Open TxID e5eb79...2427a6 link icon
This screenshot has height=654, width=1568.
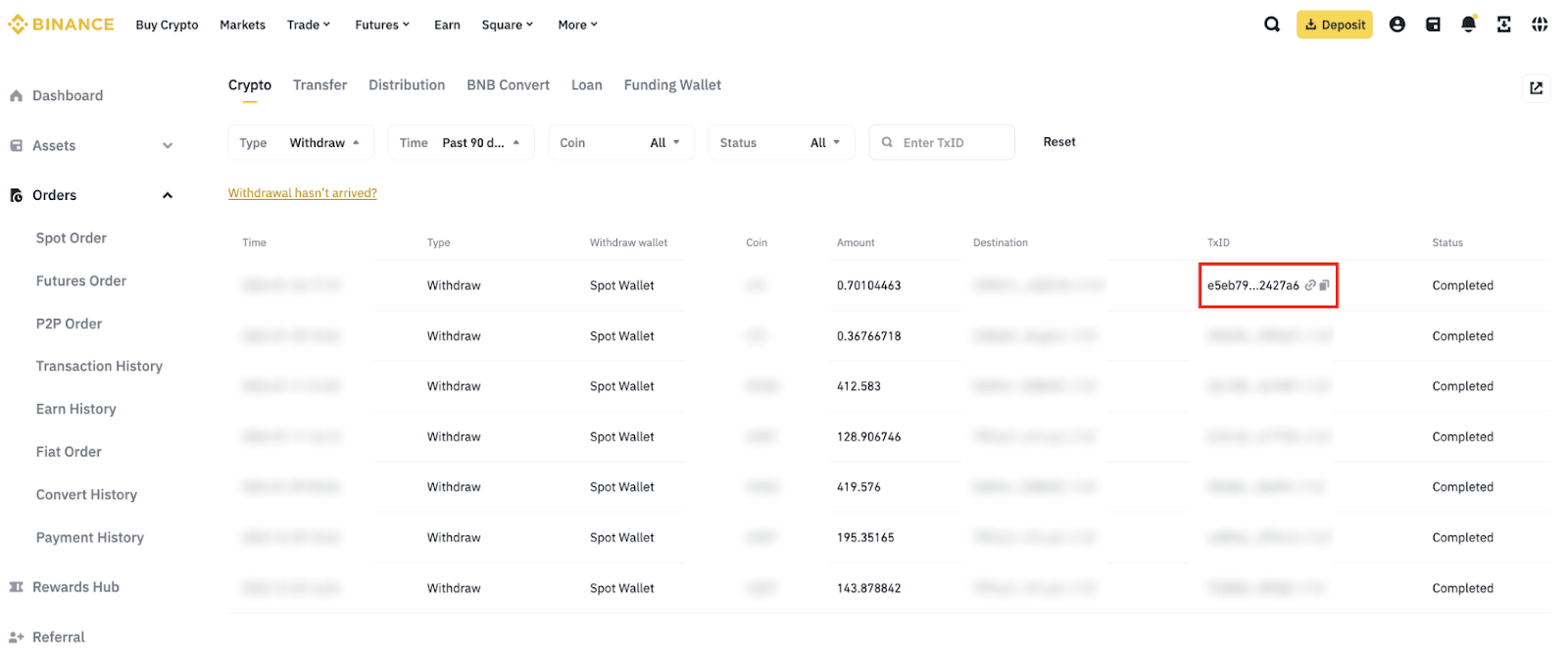1310,285
